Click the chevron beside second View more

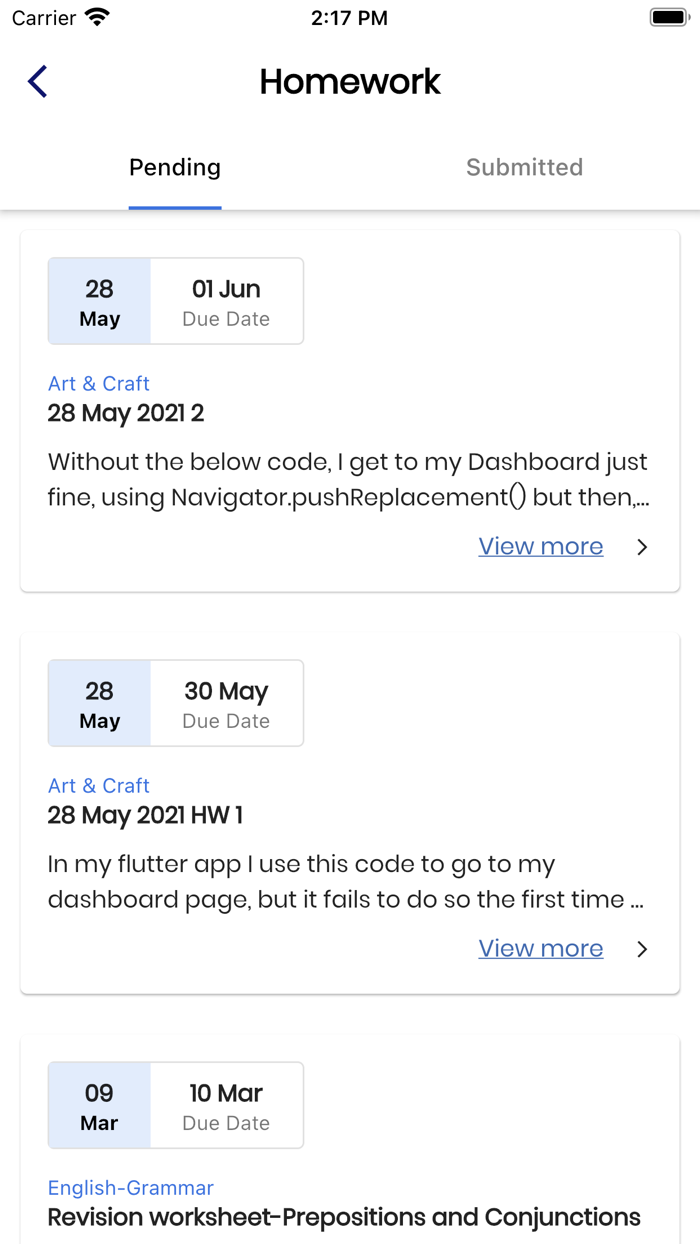coord(643,949)
